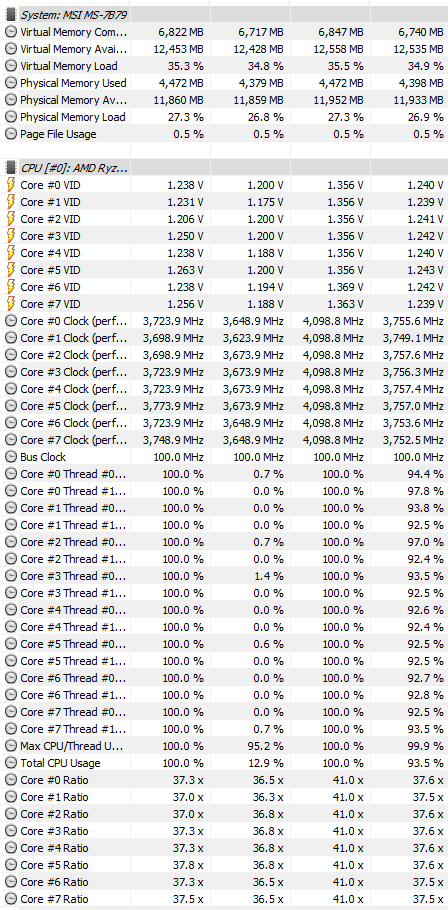This screenshot has height=910, width=448.
Task: Click the icon for Core #0 Ratio
Action: click(x=10, y=780)
